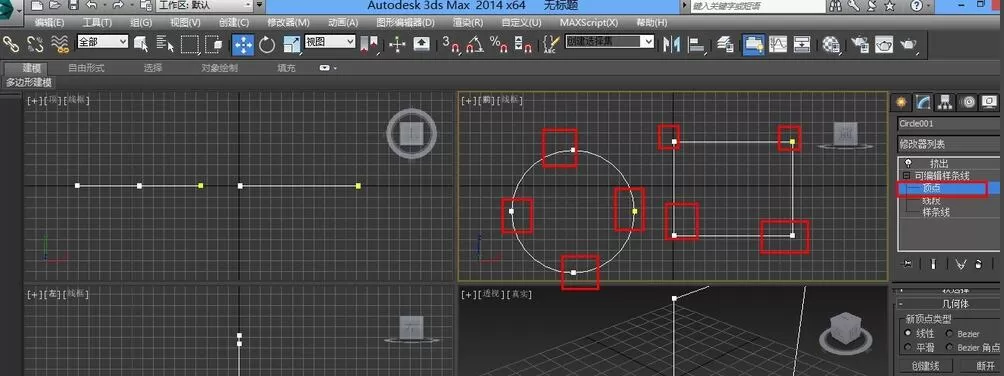Collapse the 几何体 rollout header
Image resolution: width=1004 pixels, height=376 pixels.
948,305
